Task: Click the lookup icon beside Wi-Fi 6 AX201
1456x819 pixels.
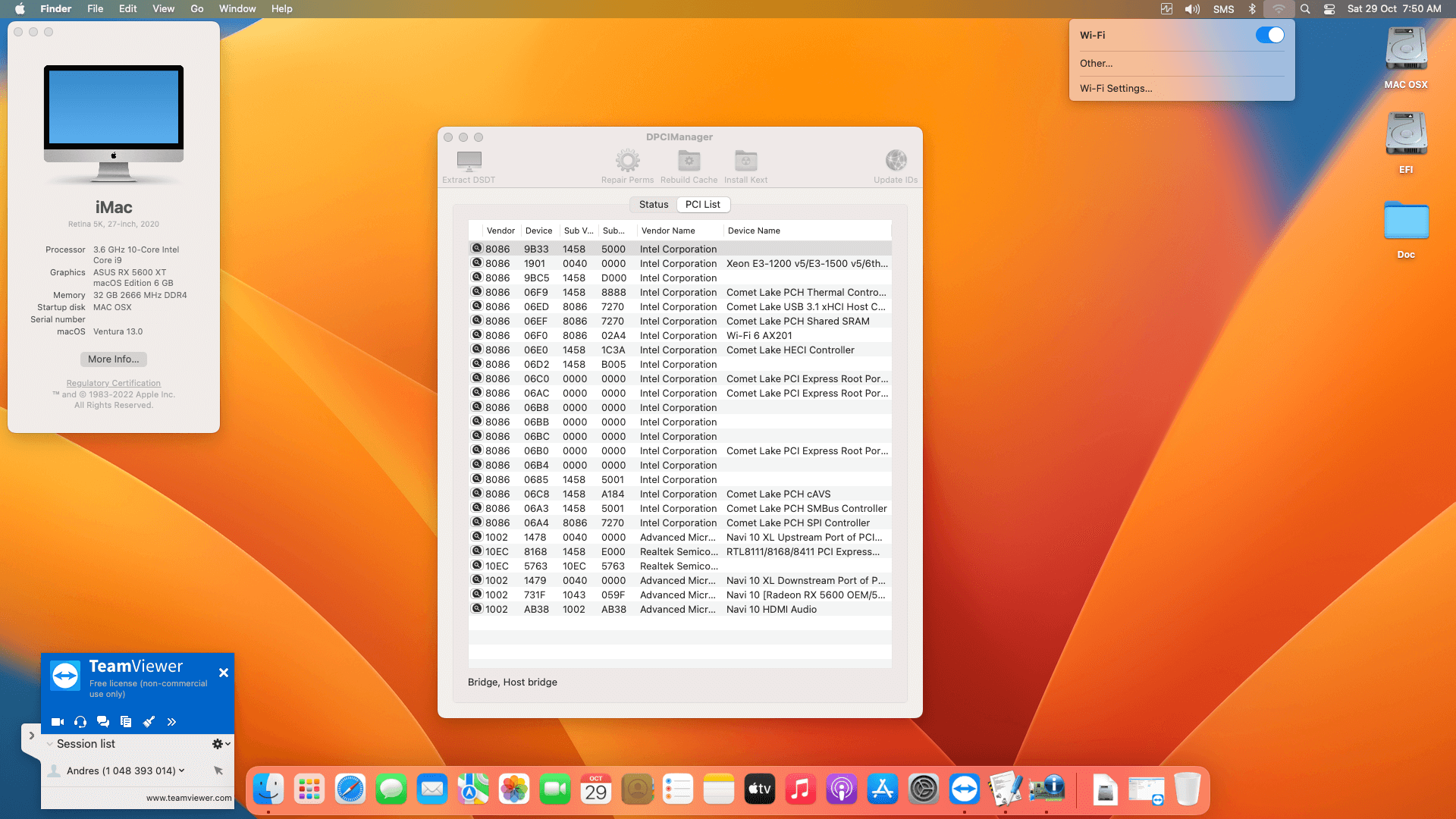Action: point(477,334)
